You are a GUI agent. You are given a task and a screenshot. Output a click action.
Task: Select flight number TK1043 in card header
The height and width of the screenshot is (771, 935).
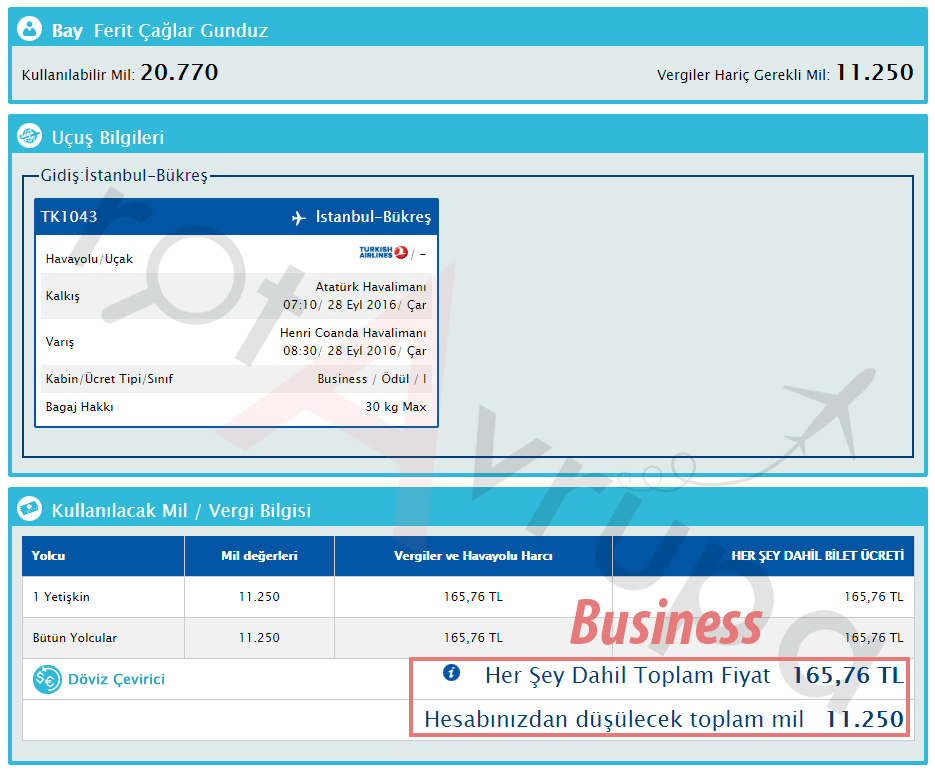point(69,217)
